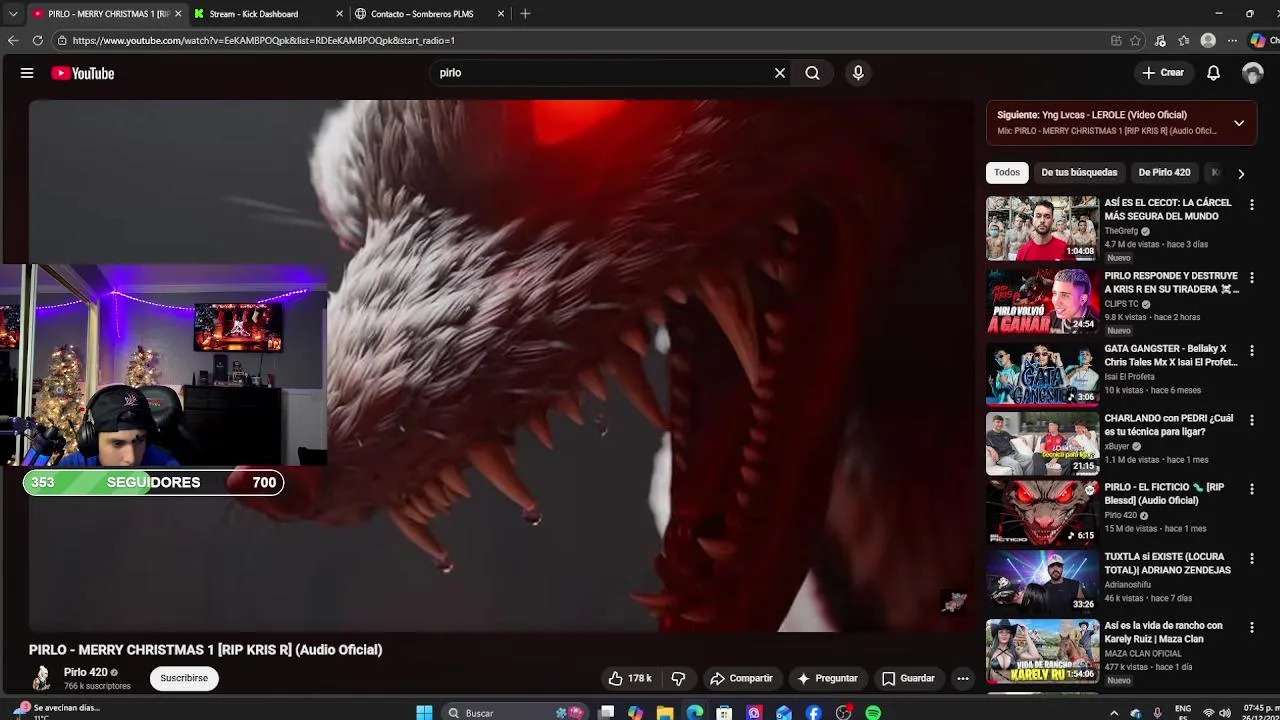Open the Preguntar AI button
1280x720 pixels.
pyautogui.click(x=827, y=678)
